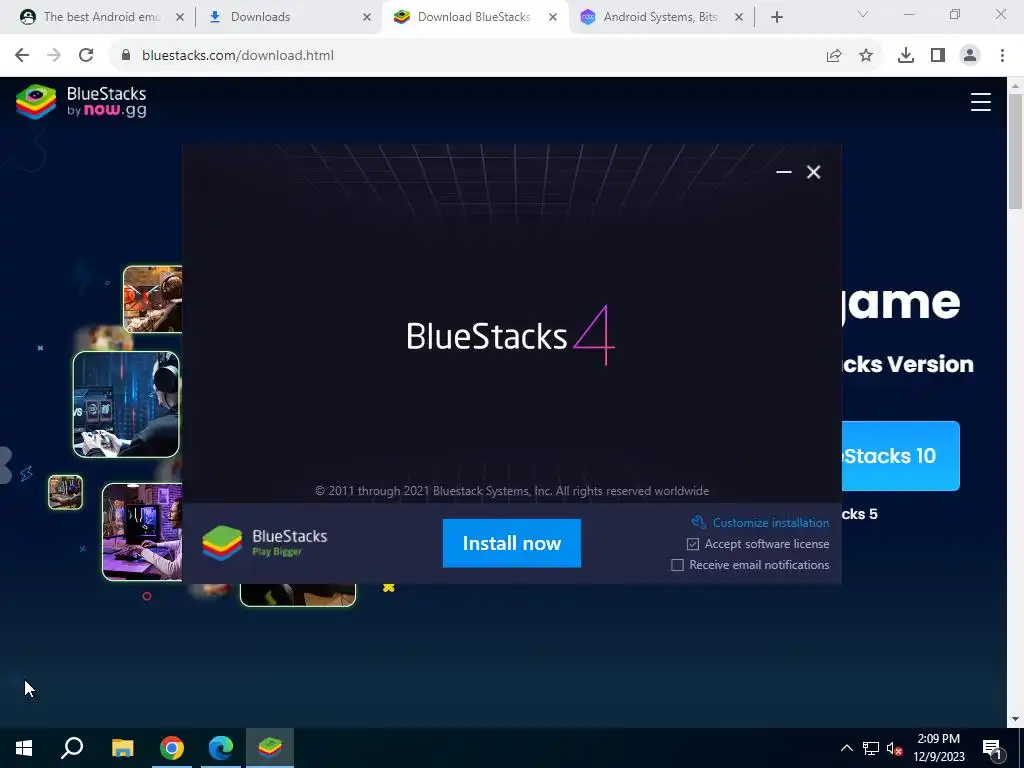Close the BlueStacks installer window
1024x768 pixels.
coord(813,172)
